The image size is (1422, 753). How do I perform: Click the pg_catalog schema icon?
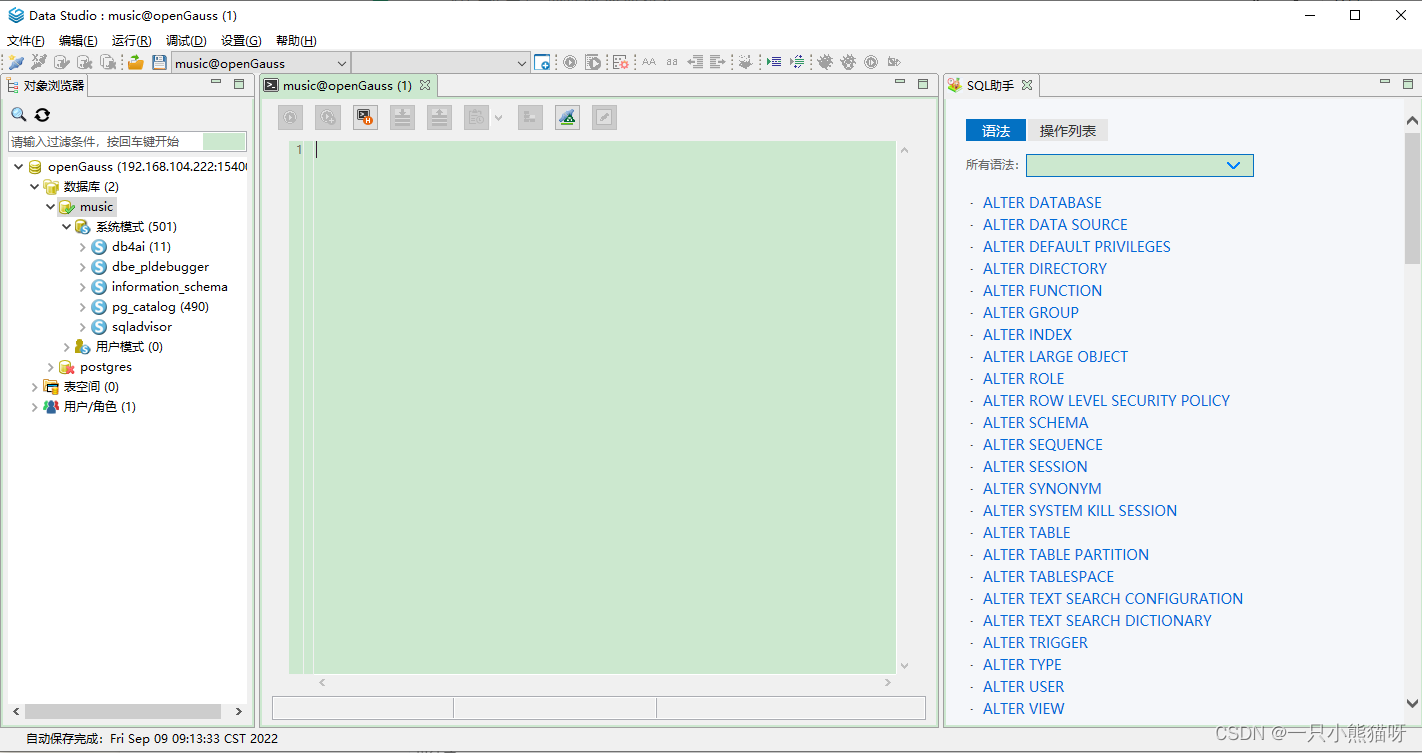(99, 307)
